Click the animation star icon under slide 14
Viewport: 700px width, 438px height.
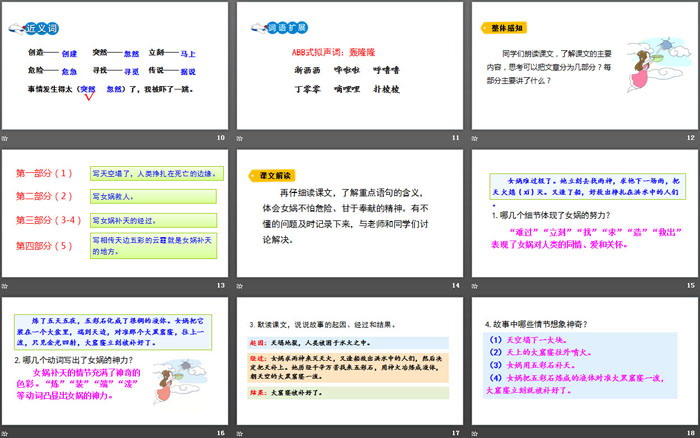(x=240, y=286)
